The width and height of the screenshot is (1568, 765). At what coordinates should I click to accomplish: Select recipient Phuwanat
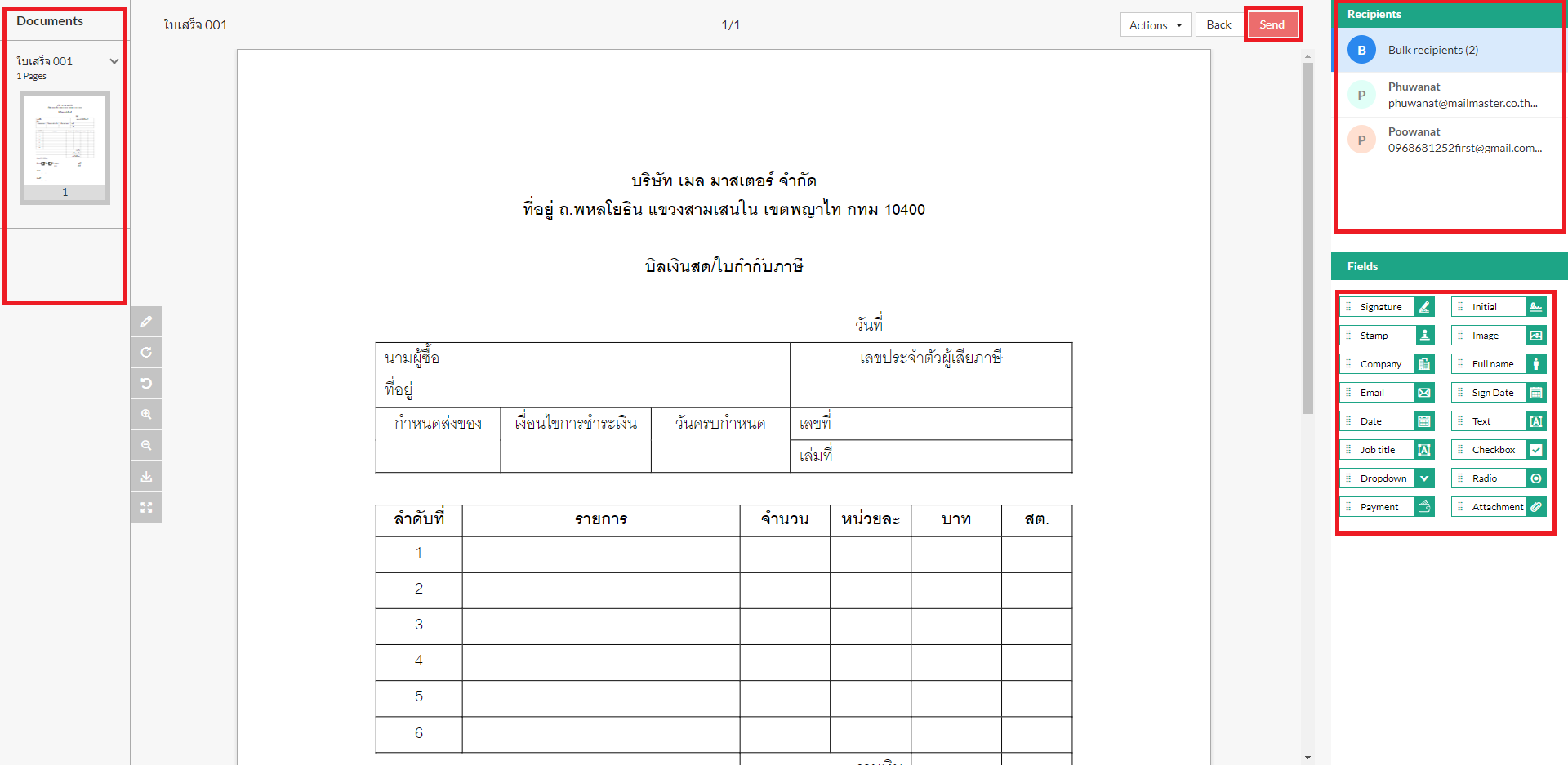coord(1450,95)
